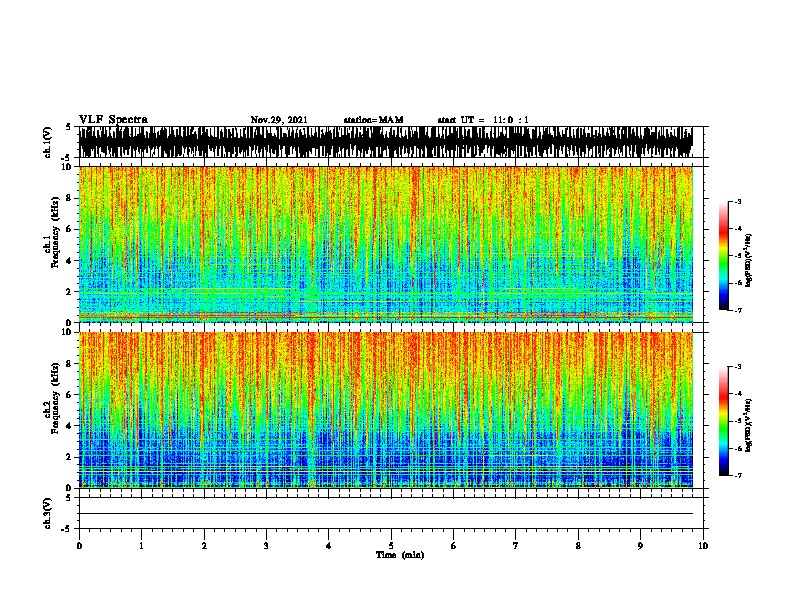Click the "2" minute tick label
792x612 pixels.
tap(204, 546)
